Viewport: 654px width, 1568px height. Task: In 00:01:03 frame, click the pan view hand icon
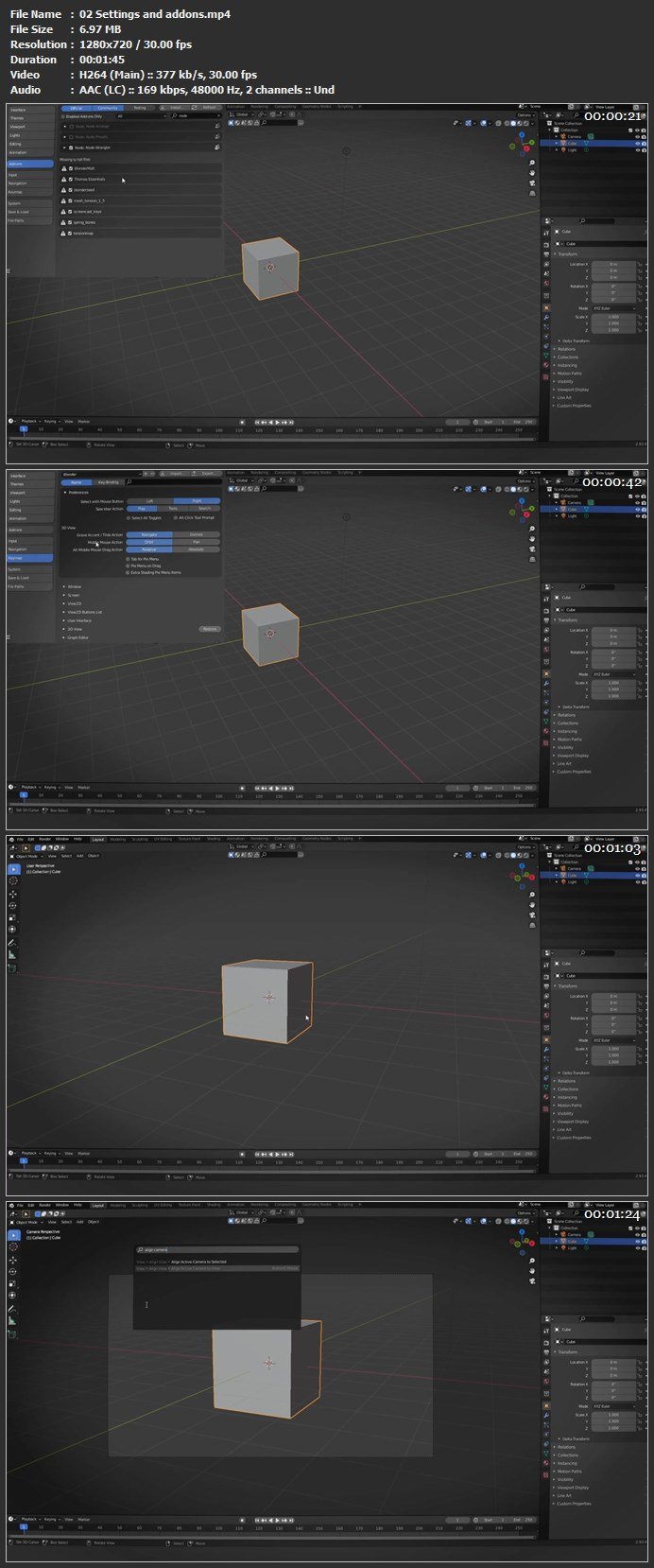point(533,904)
